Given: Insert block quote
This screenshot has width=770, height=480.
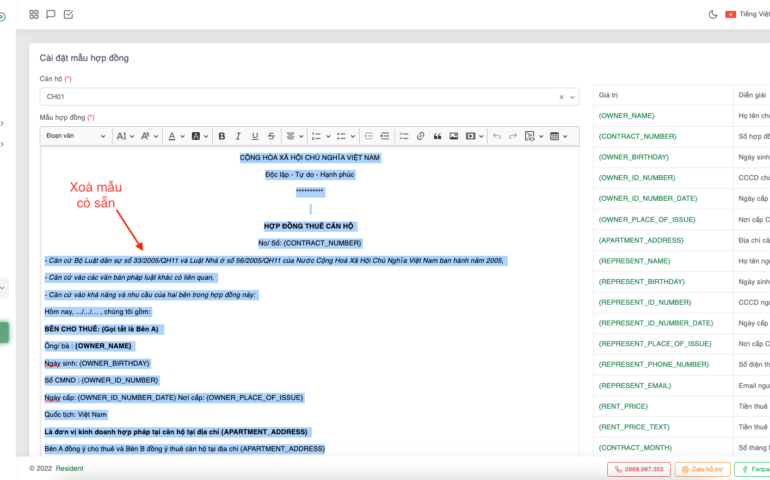Looking at the screenshot, I should click(x=437, y=136).
